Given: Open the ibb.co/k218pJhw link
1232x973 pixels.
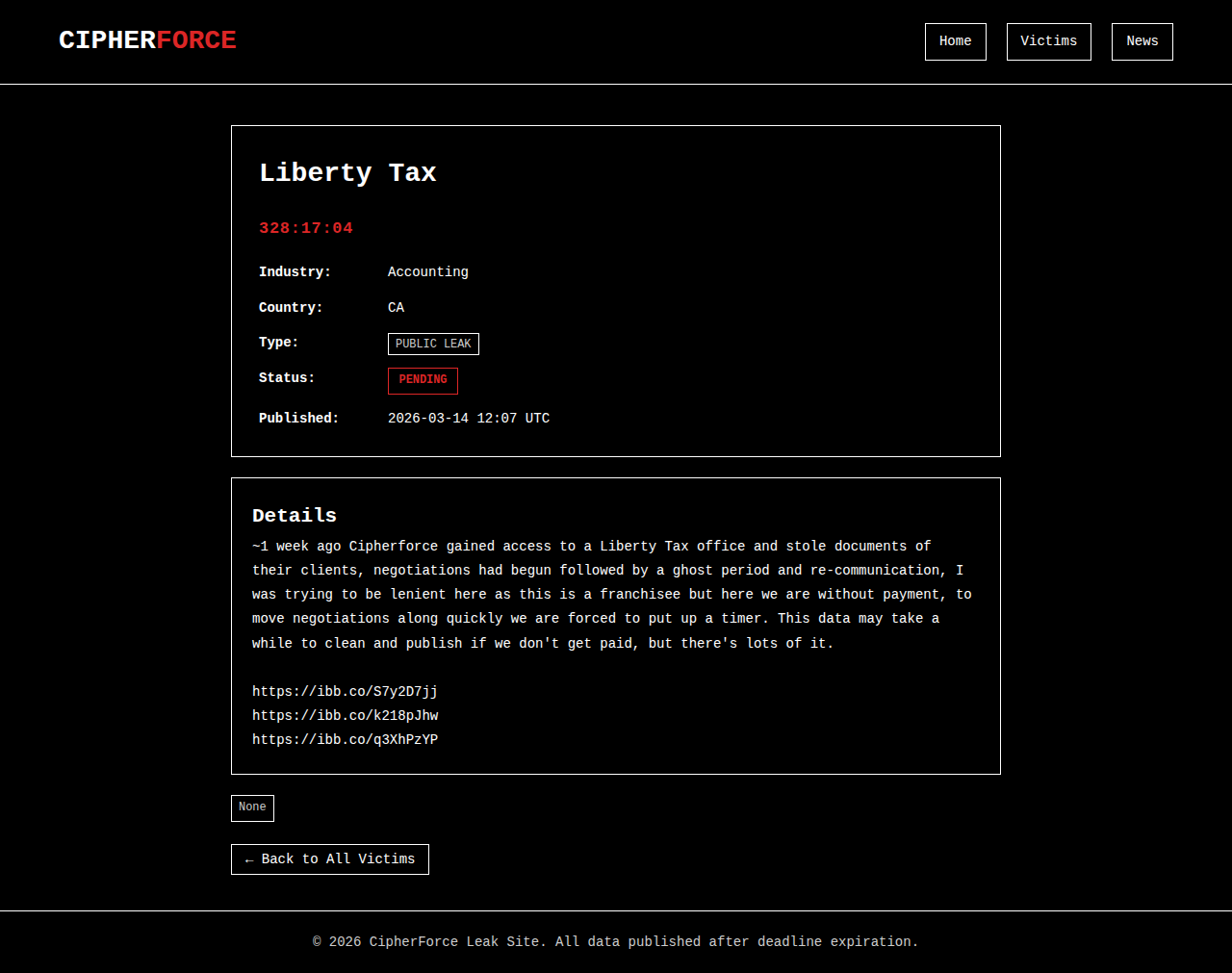Looking at the screenshot, I should click(x=345, y=716).
